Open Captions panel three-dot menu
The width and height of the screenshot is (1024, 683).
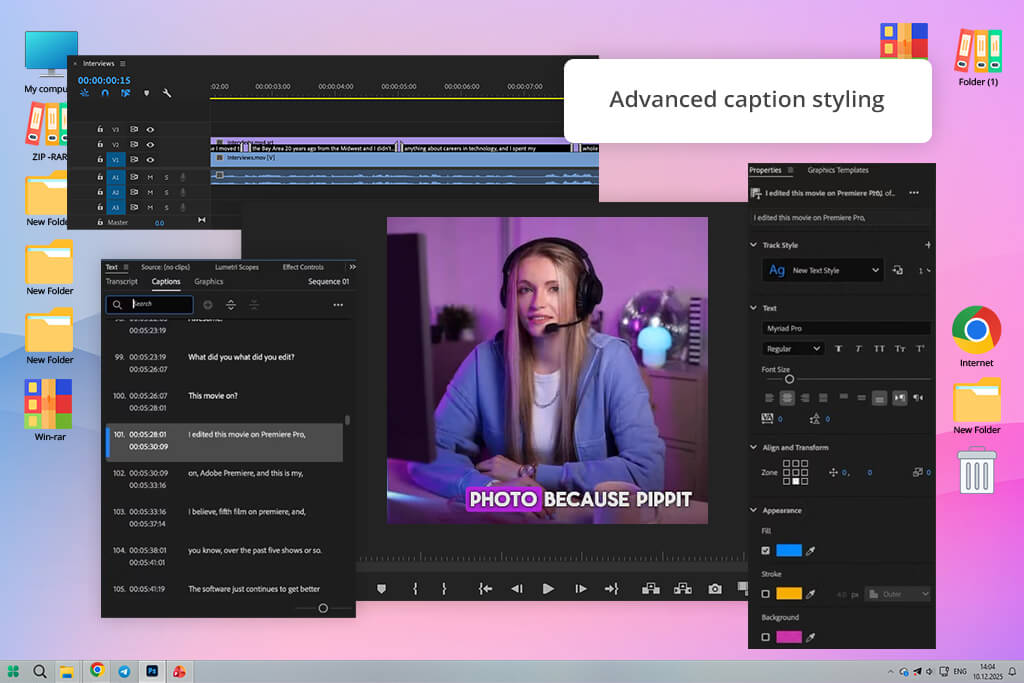pos(338,305)
